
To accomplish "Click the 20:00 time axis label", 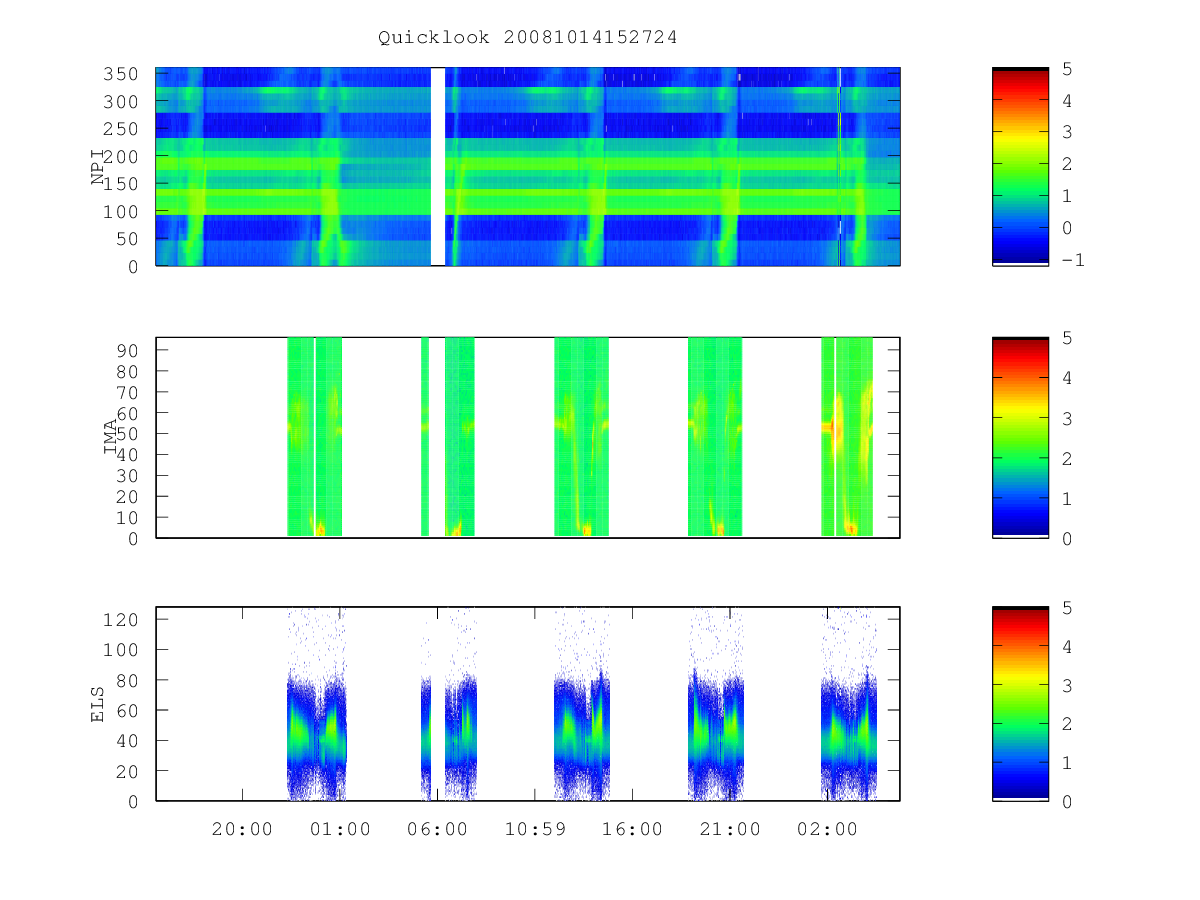I will (242, 829).
